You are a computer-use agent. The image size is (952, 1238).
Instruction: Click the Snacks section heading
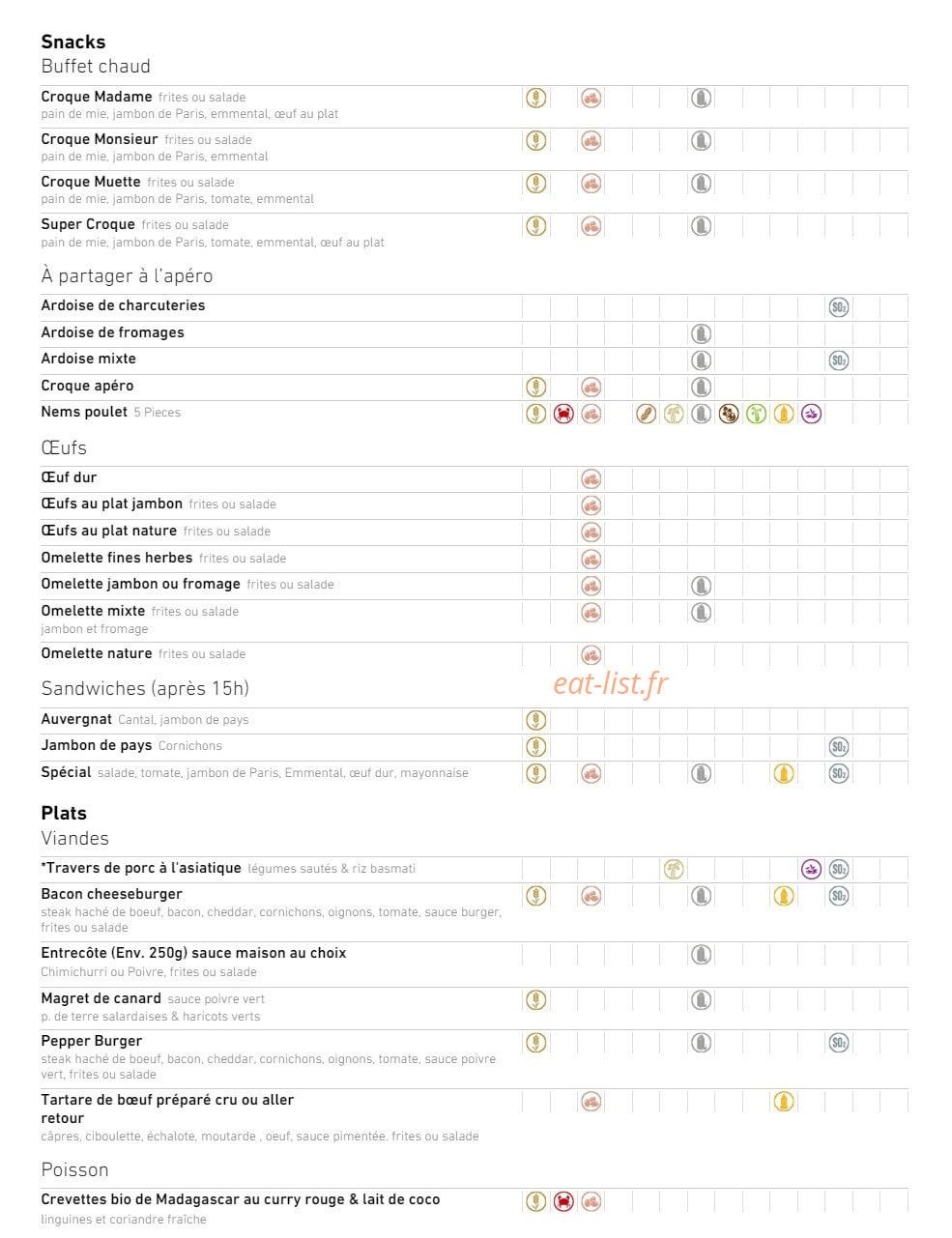(73, 42)
